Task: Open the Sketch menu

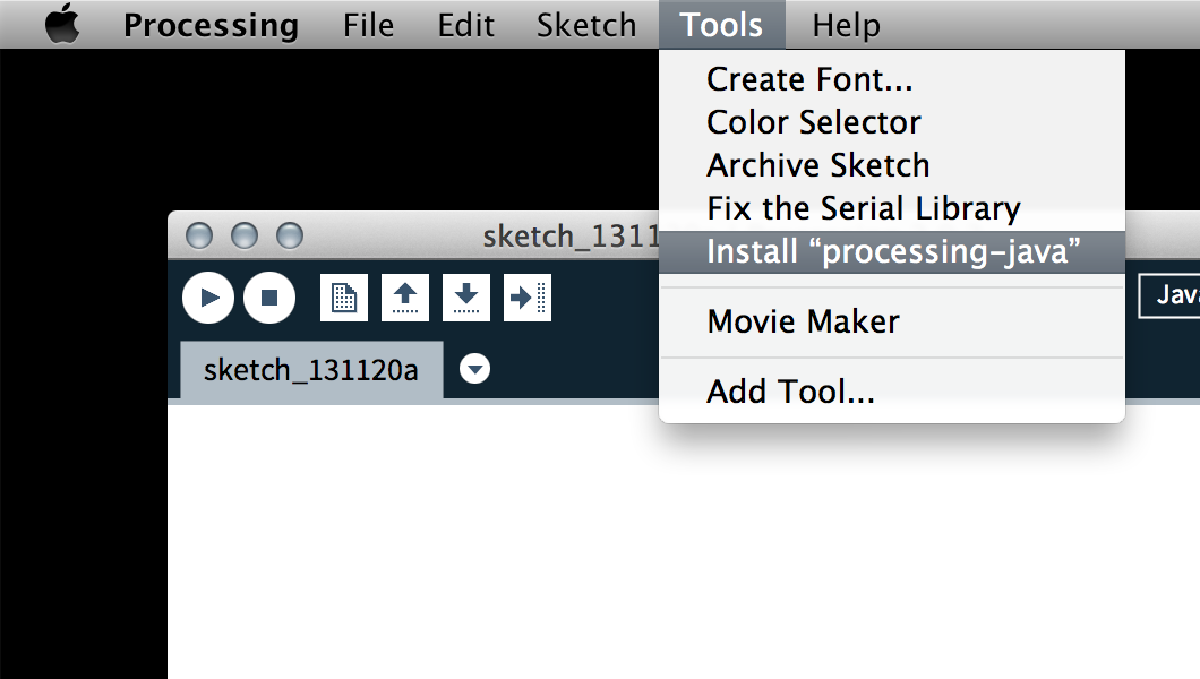Action: (586, 25)
